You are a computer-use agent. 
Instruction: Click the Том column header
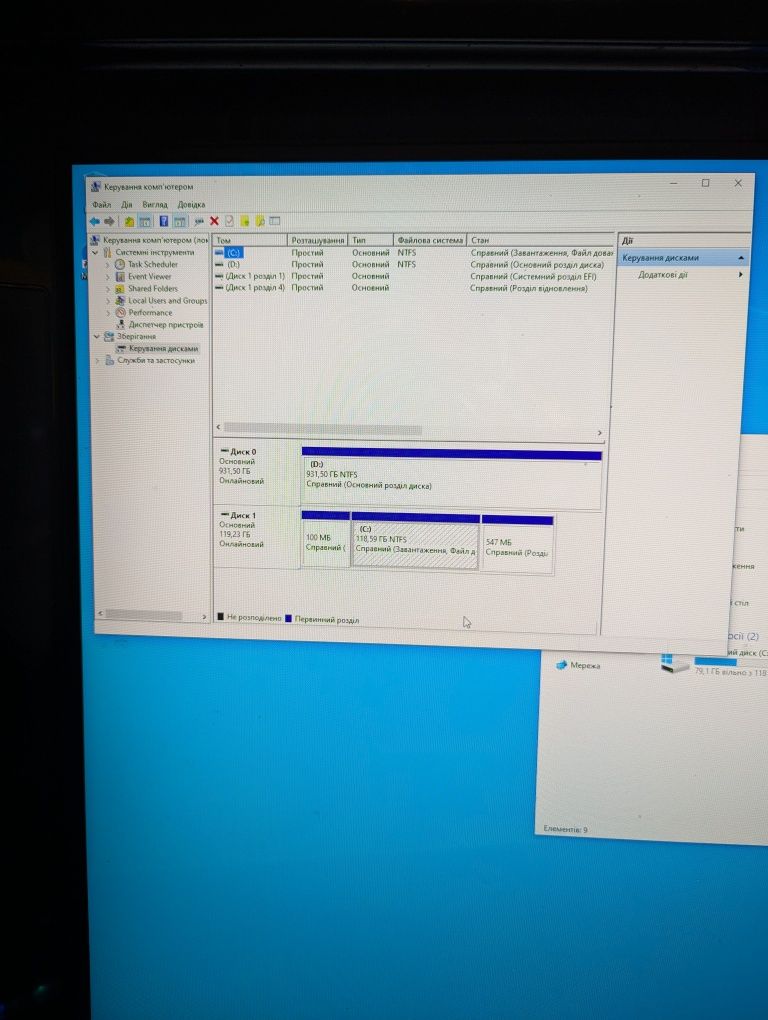click(x=250, y=240)
